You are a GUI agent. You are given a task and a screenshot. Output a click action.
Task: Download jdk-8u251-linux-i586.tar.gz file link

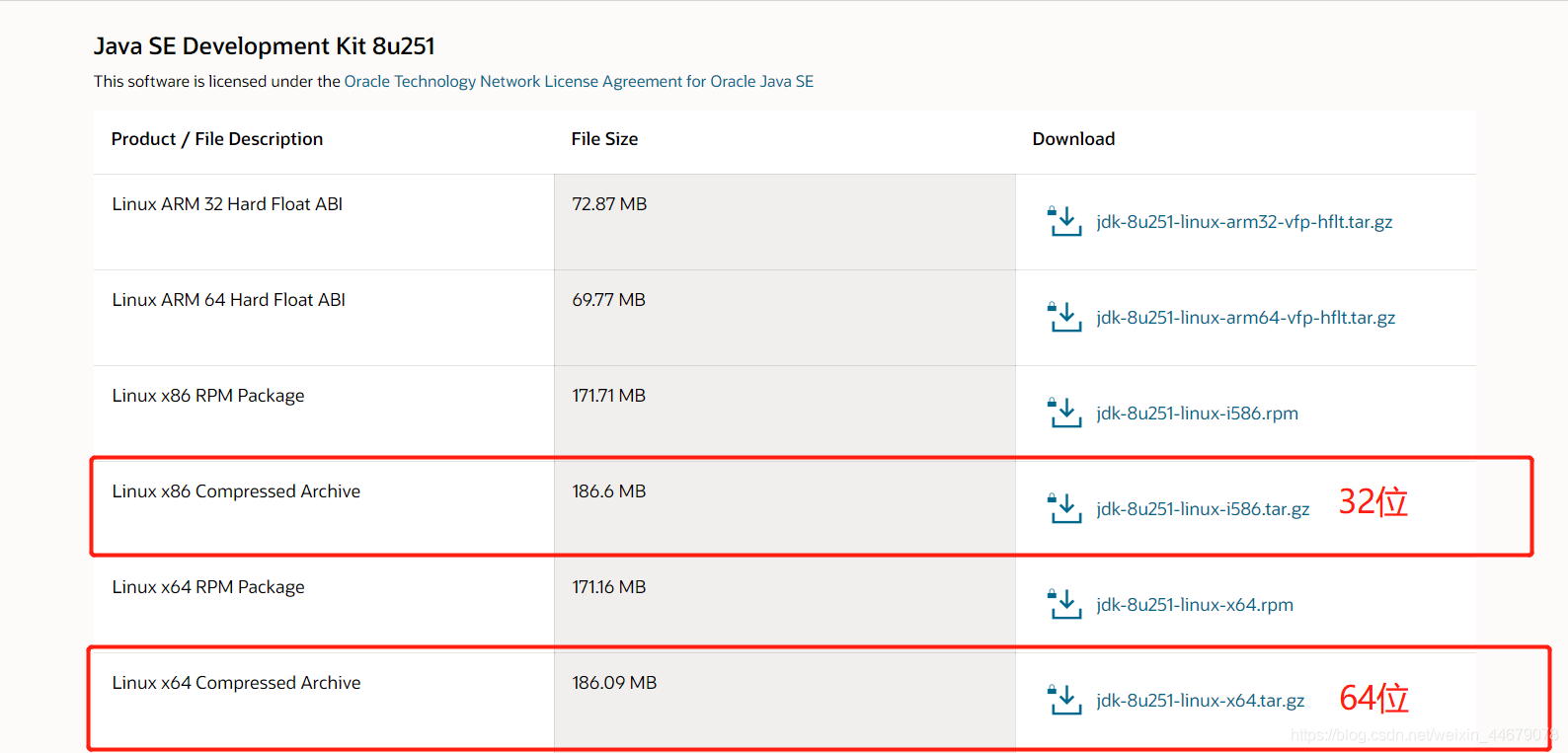pos(1203,509)
